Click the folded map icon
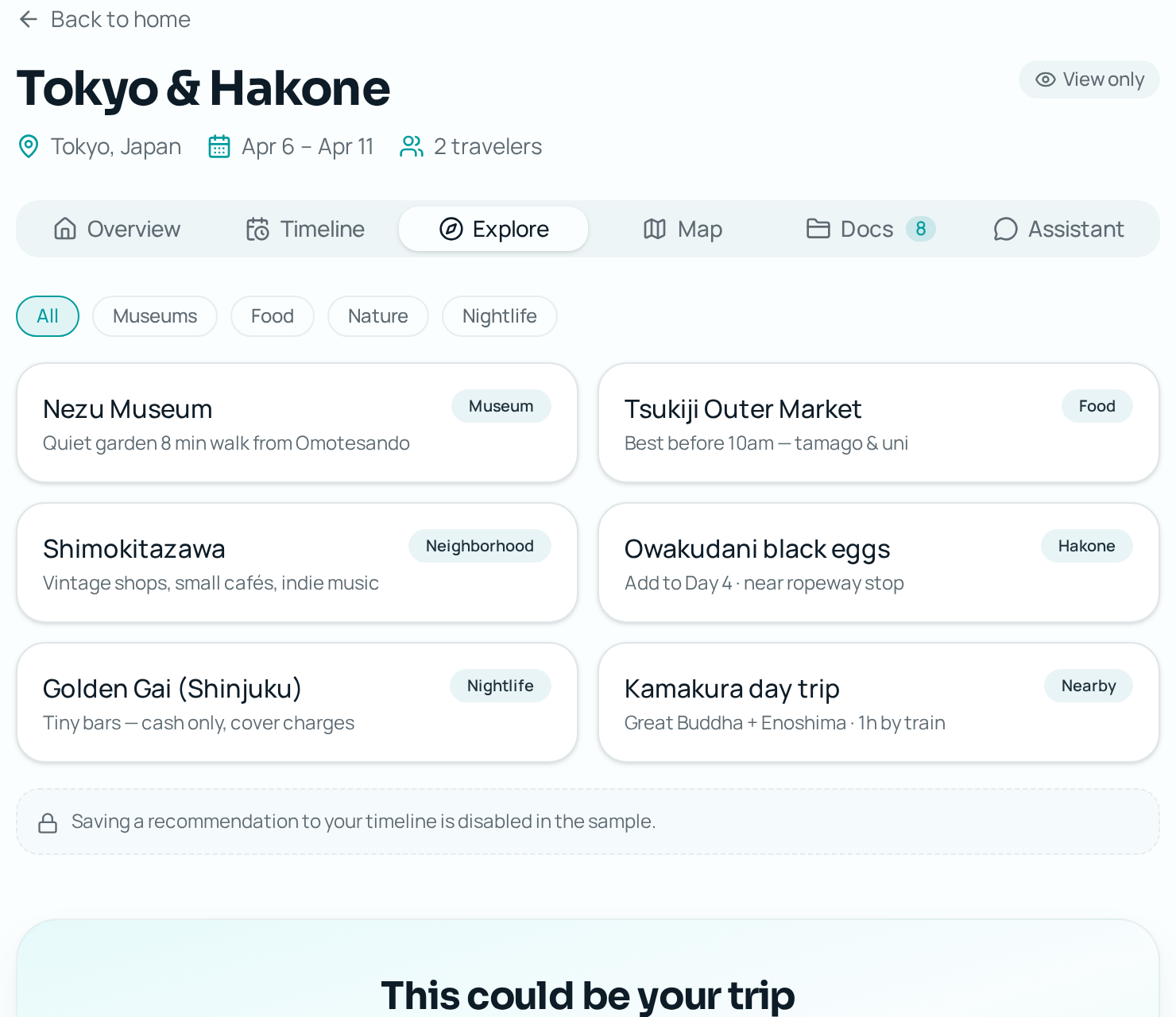This screenshot has height=1017, width=1176. pos(655,229)
